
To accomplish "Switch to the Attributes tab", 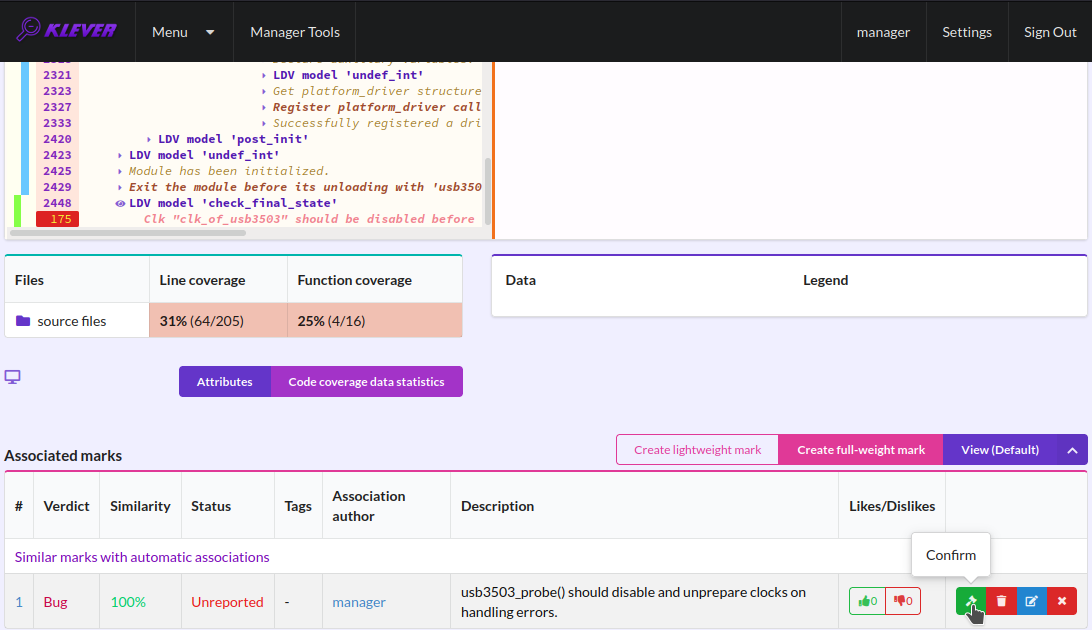I will [224, 381].
